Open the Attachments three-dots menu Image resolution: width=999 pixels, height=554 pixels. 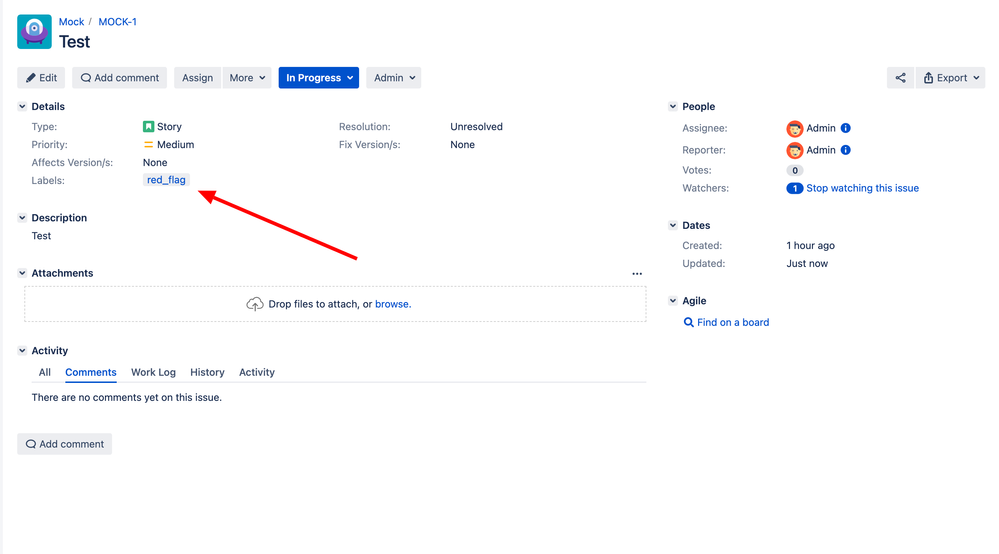[x=637, y=274]
